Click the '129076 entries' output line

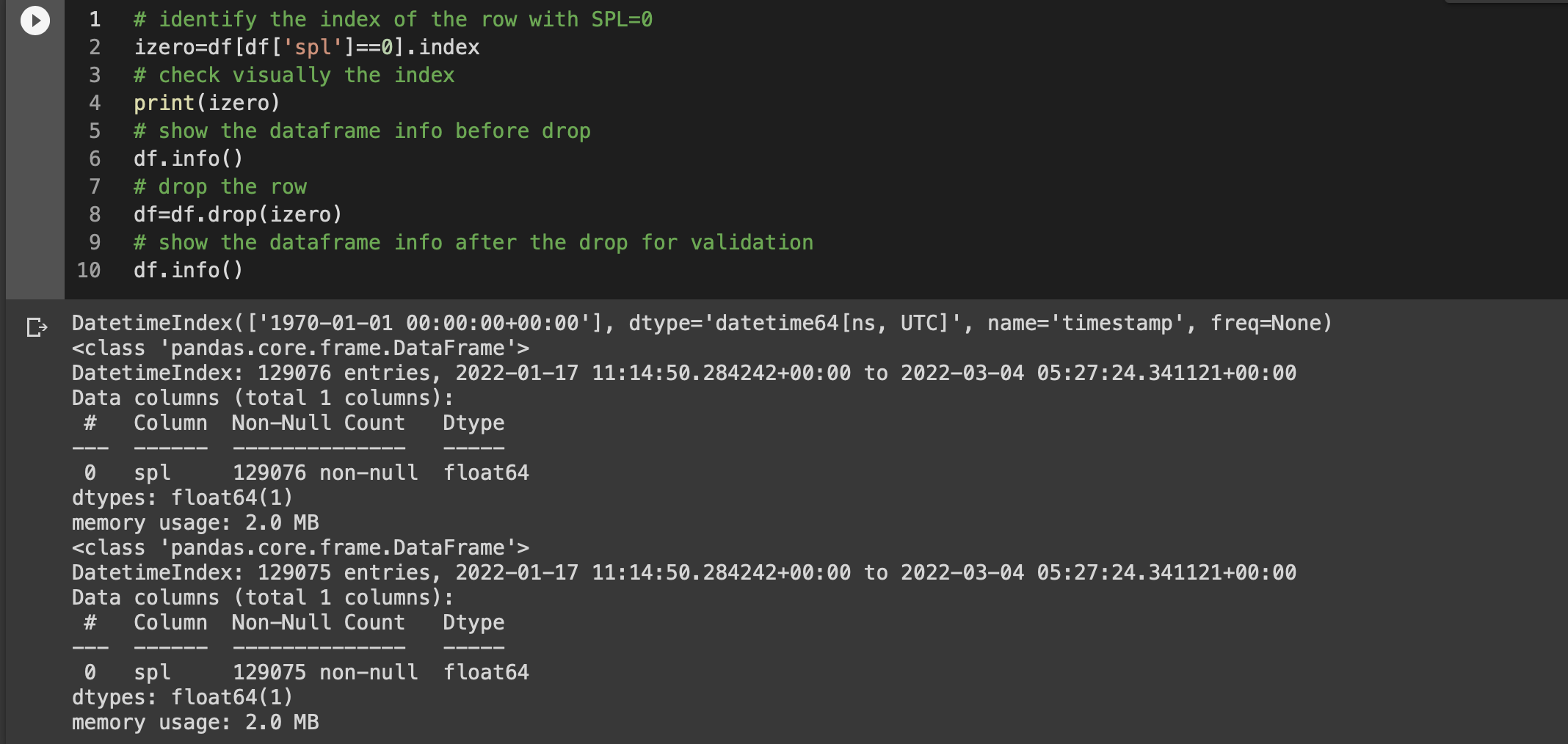tap(683, 373)
